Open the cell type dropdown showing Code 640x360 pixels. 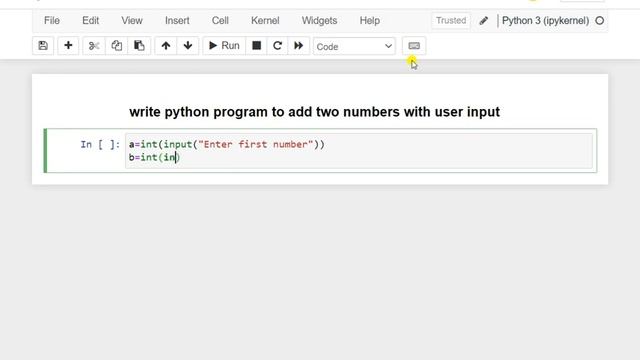pyautogui.click(x=354, y=47)
